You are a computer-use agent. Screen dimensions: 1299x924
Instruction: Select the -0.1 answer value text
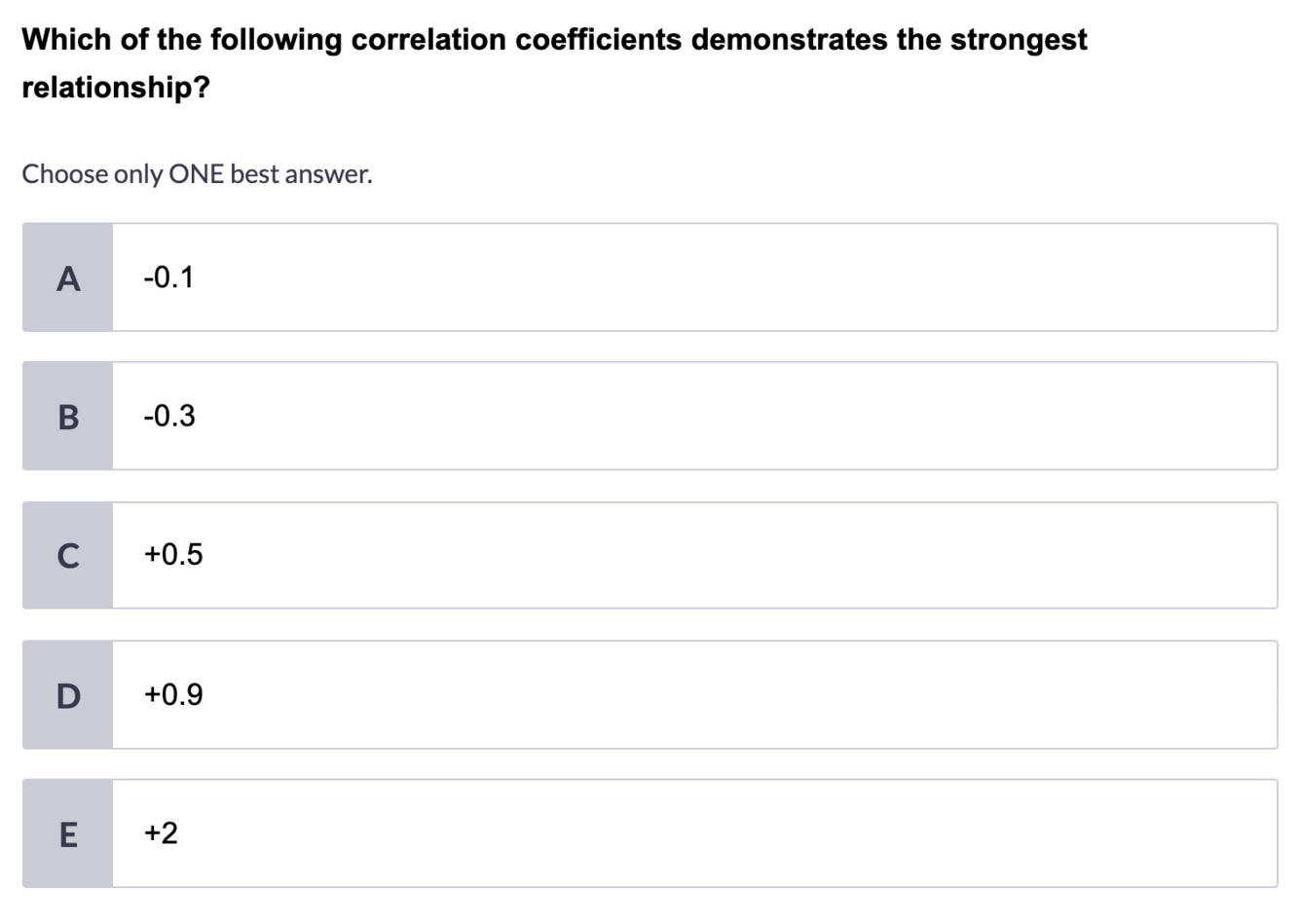click(168, 278)
